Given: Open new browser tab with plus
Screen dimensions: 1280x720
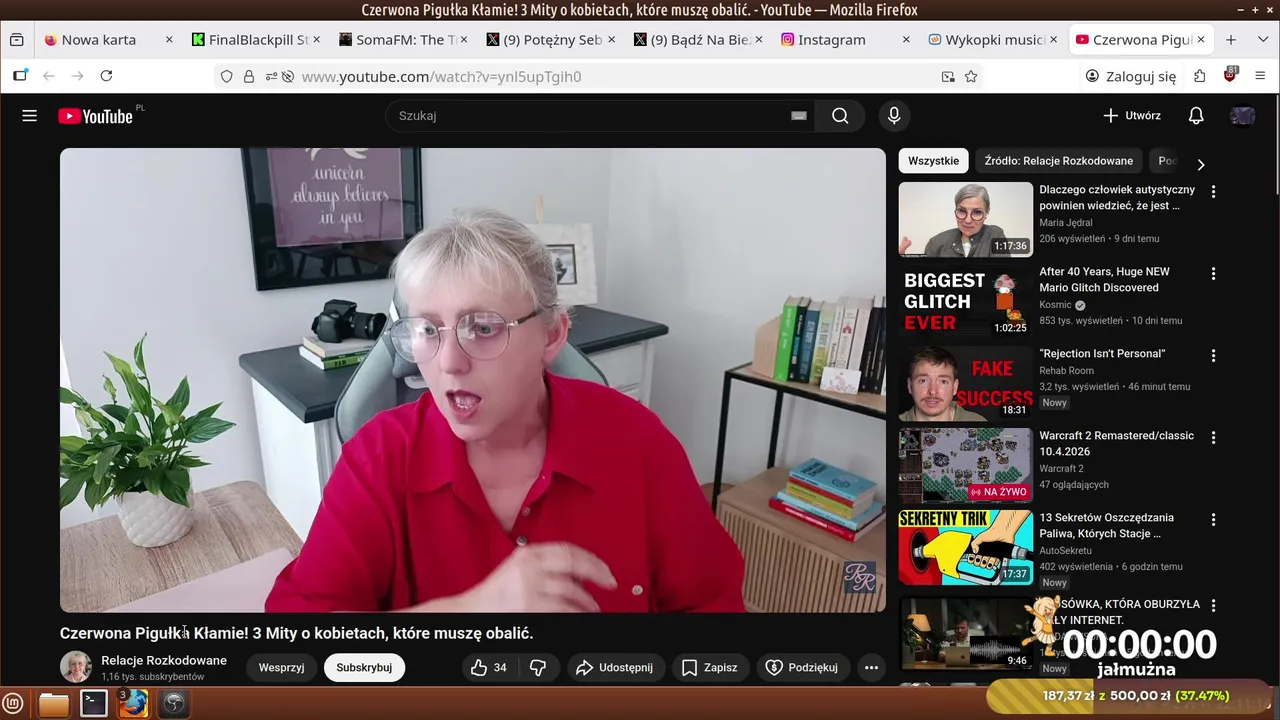Looking at the screenshot, I should pyautogui.click(x=1231, y=40).
